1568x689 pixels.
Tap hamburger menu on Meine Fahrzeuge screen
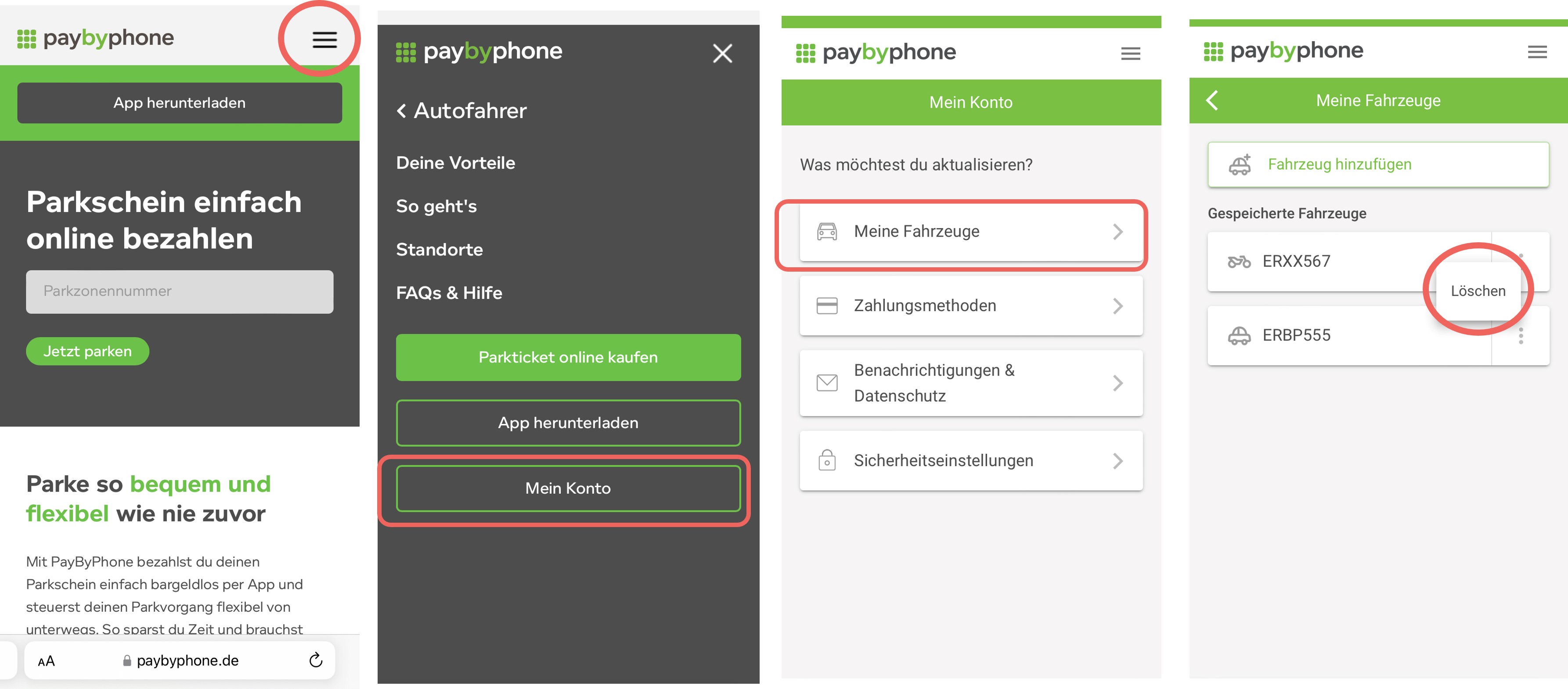click(1537, 52)
